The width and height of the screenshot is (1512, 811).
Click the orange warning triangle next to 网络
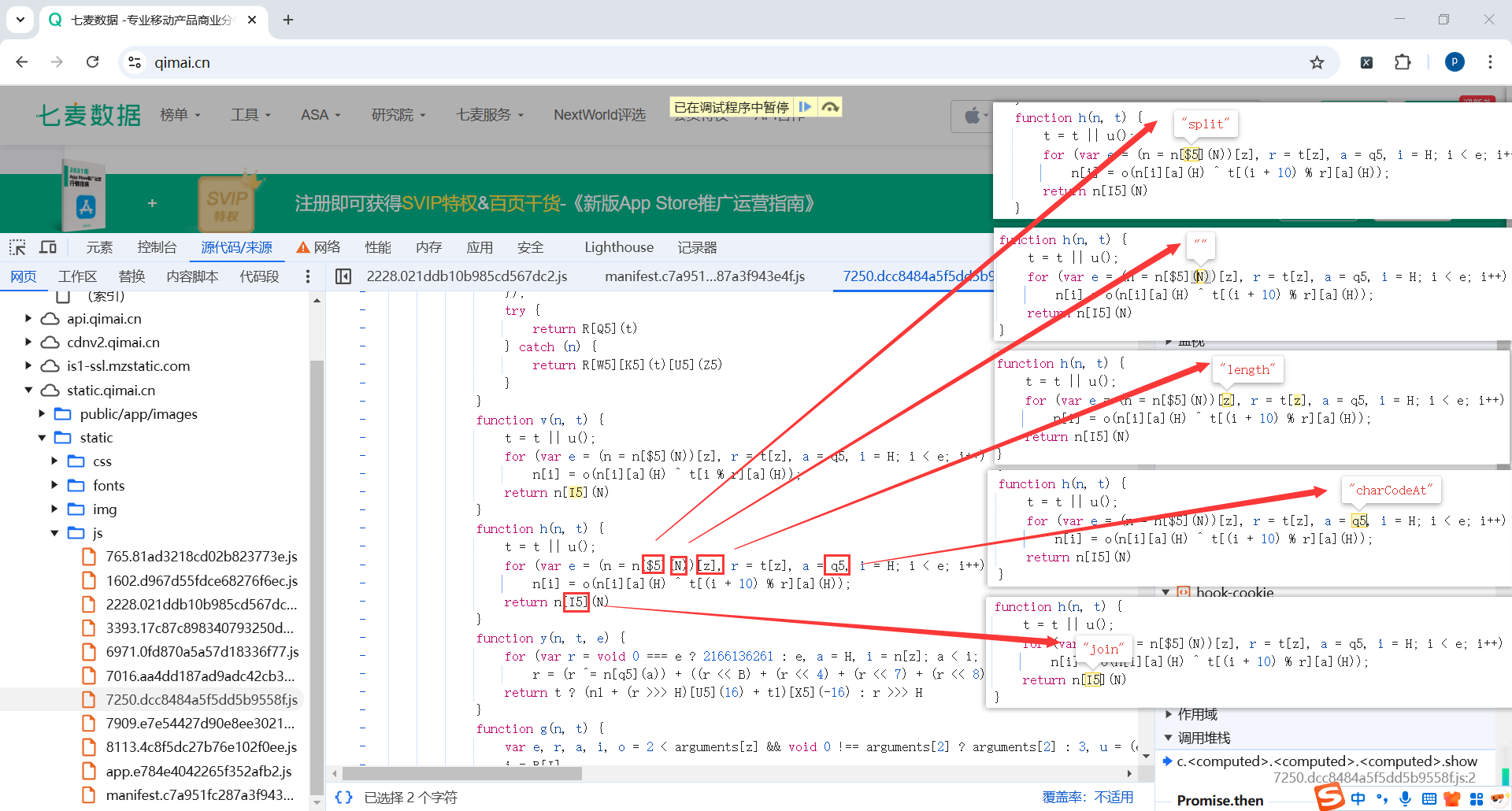click(303, 247)
